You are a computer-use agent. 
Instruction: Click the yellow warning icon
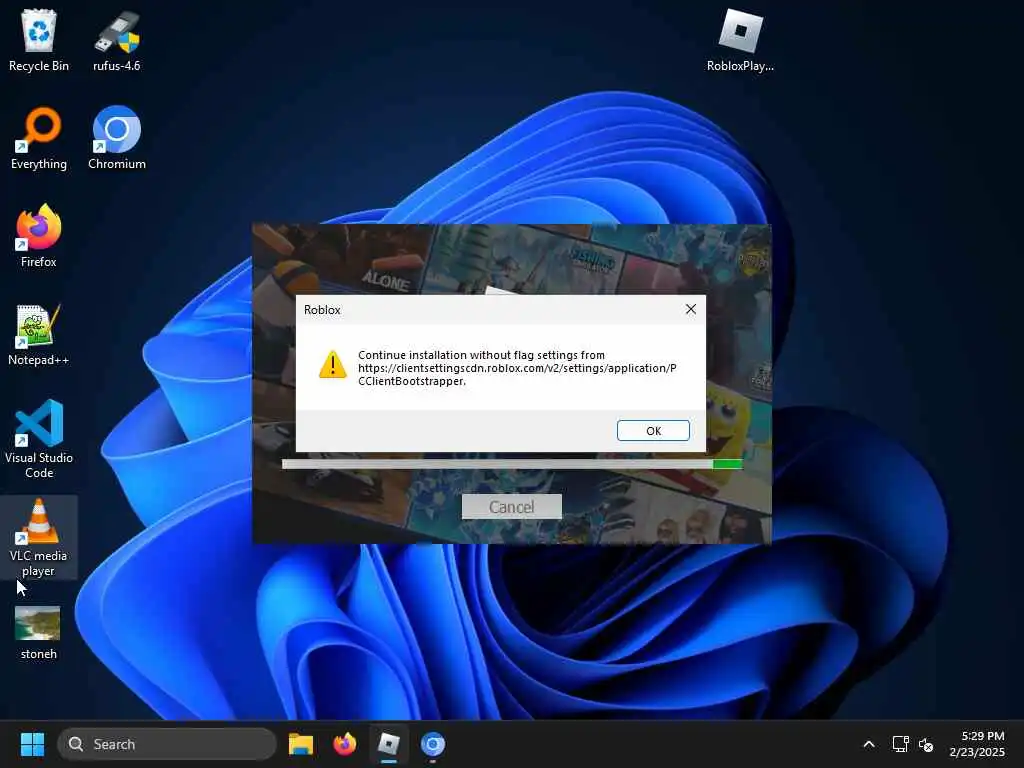(332, 364)
